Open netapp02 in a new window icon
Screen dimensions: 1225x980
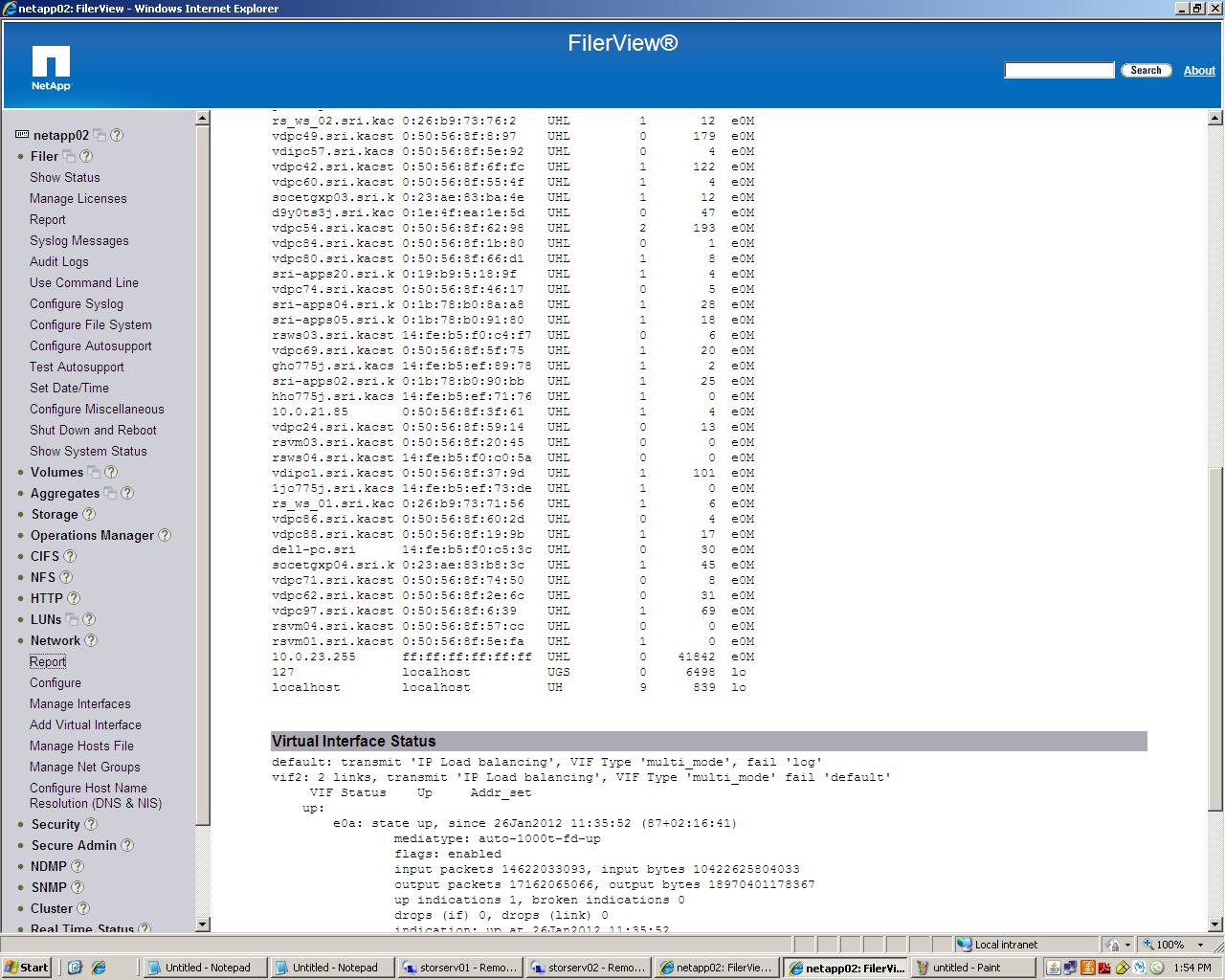point(100,135)
